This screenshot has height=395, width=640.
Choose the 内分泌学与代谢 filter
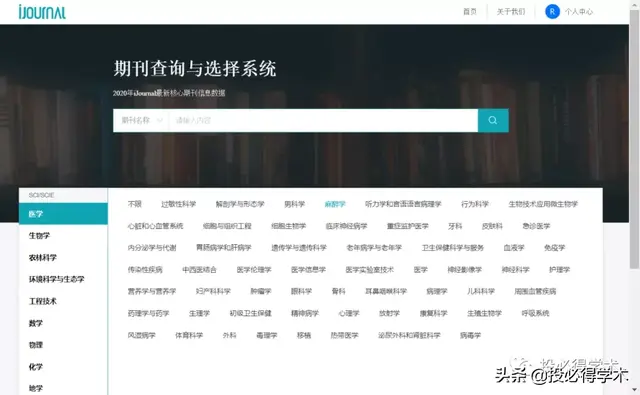(x=152, y=248)
